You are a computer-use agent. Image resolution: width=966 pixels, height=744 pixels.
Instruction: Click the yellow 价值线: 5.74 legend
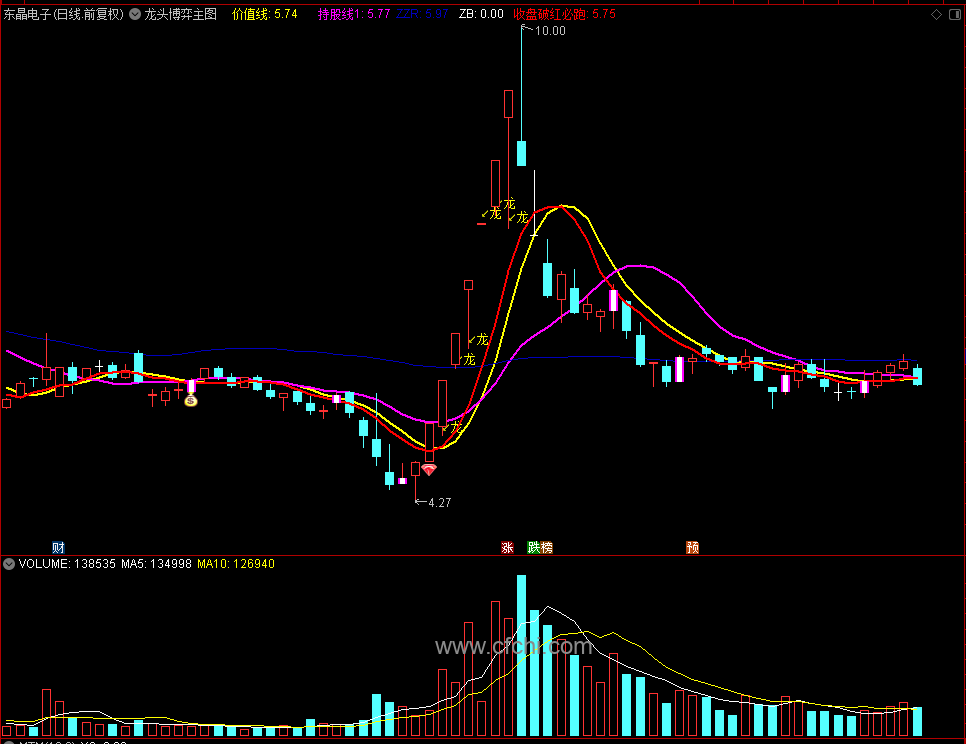click(264, 14)
